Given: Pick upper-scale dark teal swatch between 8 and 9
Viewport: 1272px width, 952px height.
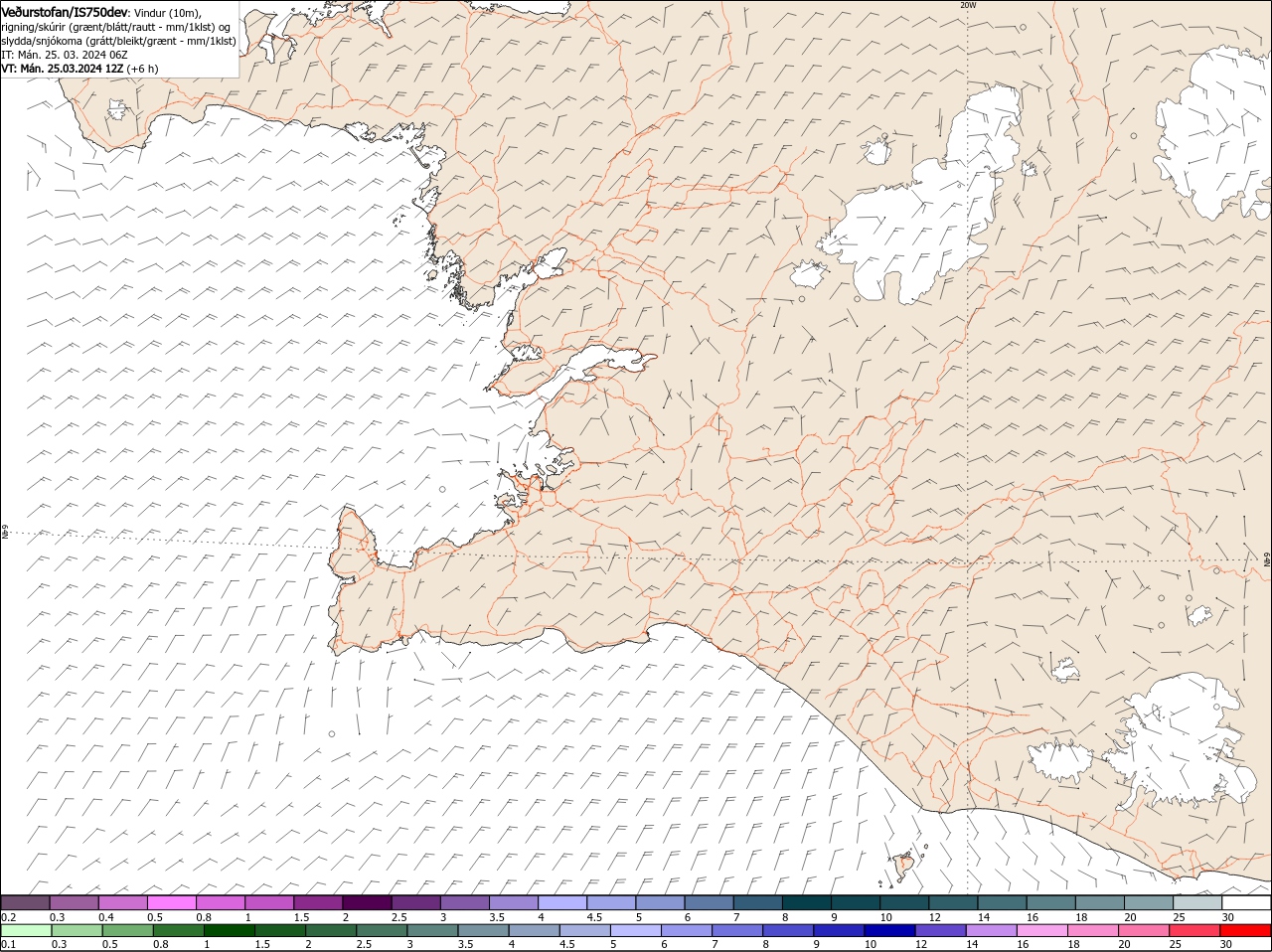Looking at the screenshot, I should coord(807,902).
